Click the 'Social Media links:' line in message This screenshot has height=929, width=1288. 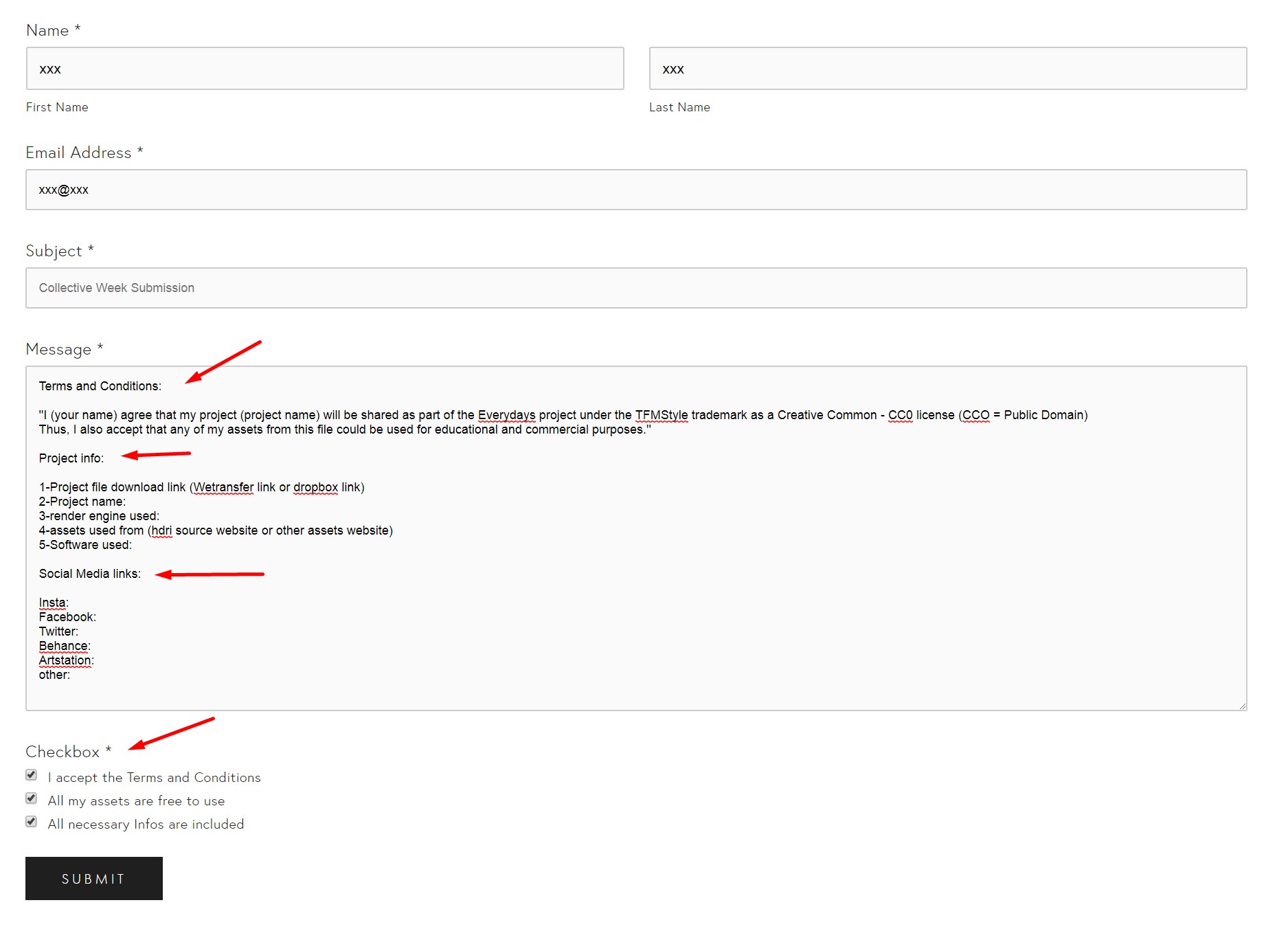(x=90, y=574)
